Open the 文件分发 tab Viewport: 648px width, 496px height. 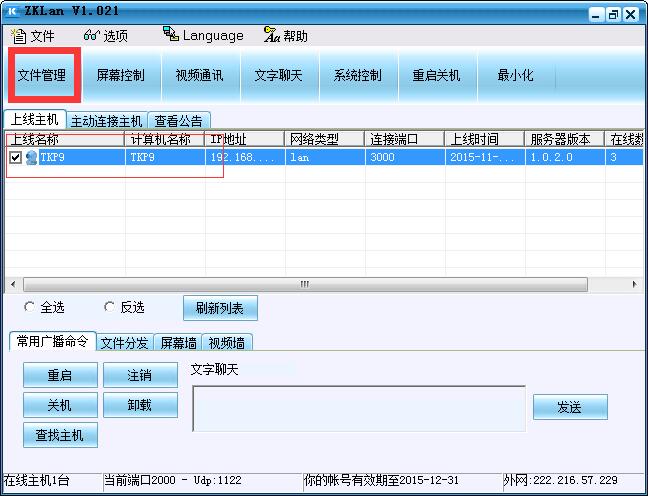coord(125,343)
